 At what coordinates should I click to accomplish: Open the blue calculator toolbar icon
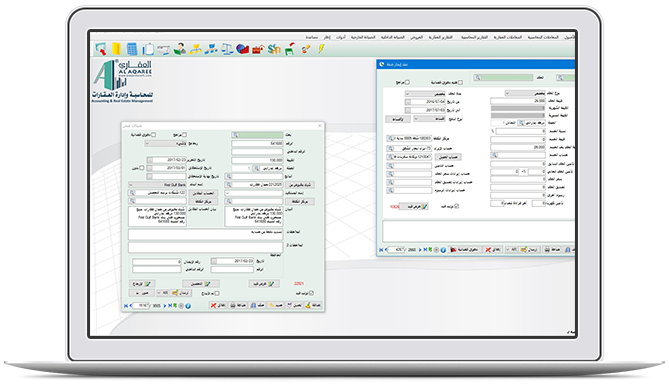[x=132, y=49]
